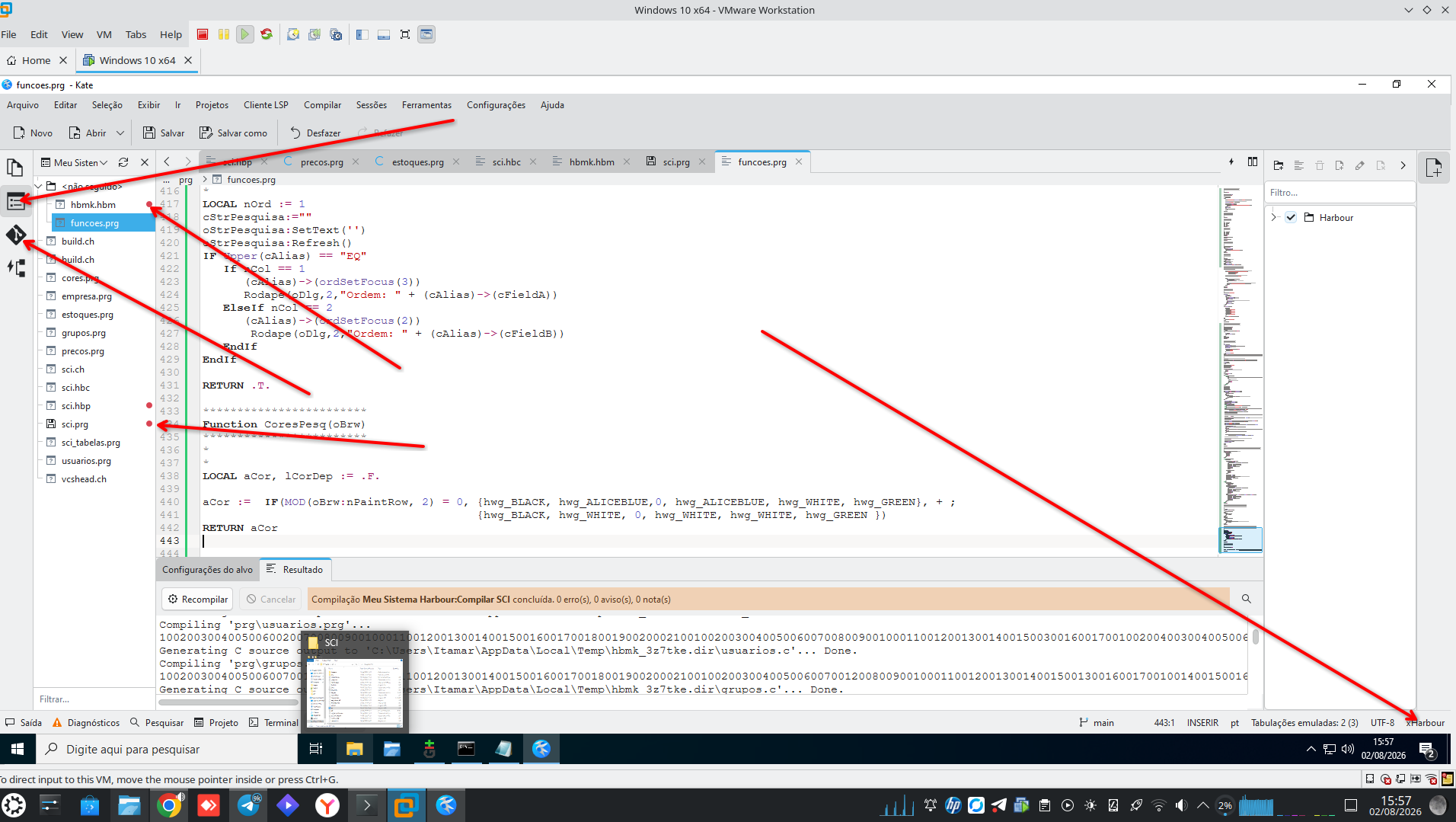Open the Sessões menu
This screenshot has width=1456, height=822.
[372, 105]
